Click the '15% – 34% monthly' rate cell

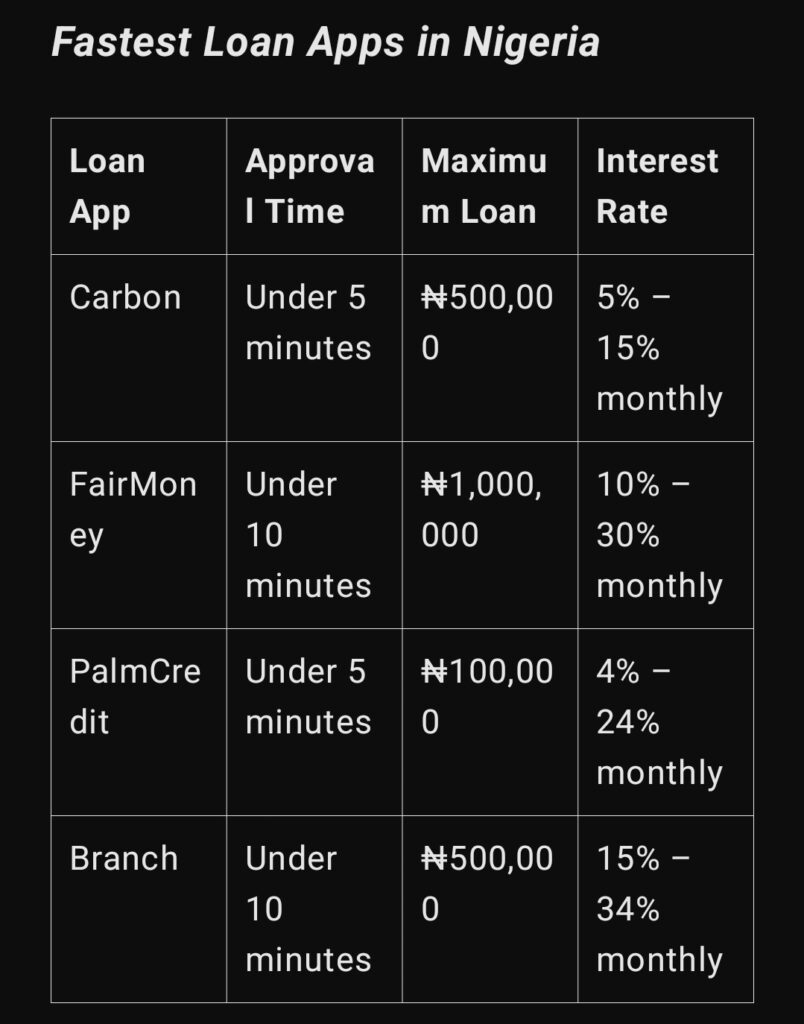[666, 908]
